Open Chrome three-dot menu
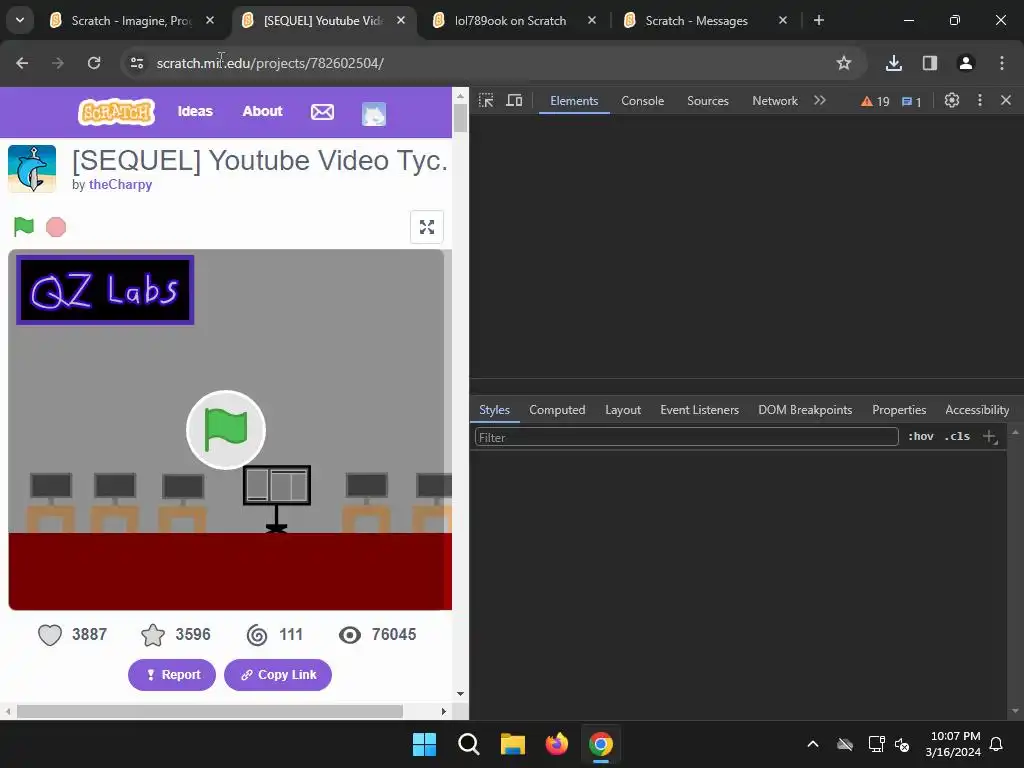Screen dimensions: 1024x768 point(1002,63)
